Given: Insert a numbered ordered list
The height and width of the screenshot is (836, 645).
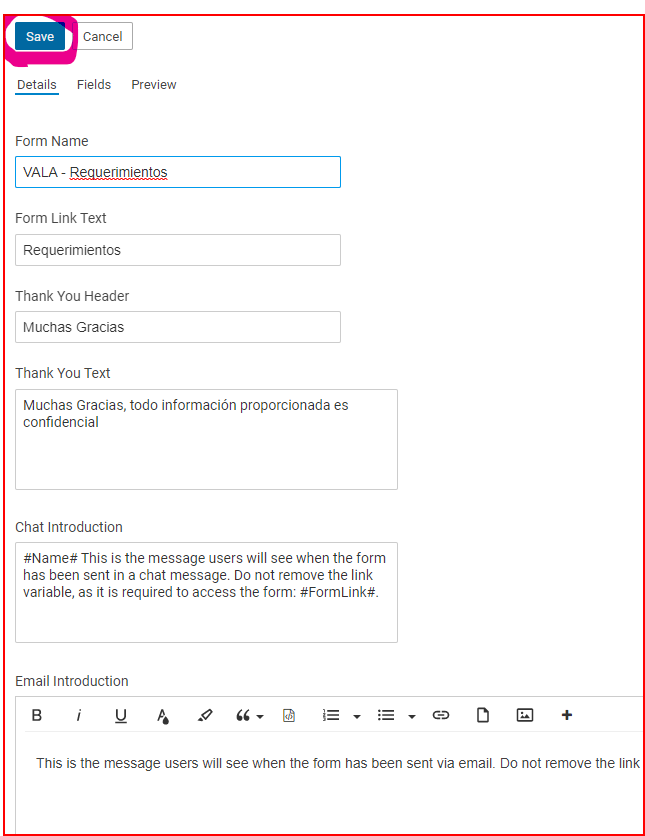Looking at the screenshot, I should (x=330, y=715).
